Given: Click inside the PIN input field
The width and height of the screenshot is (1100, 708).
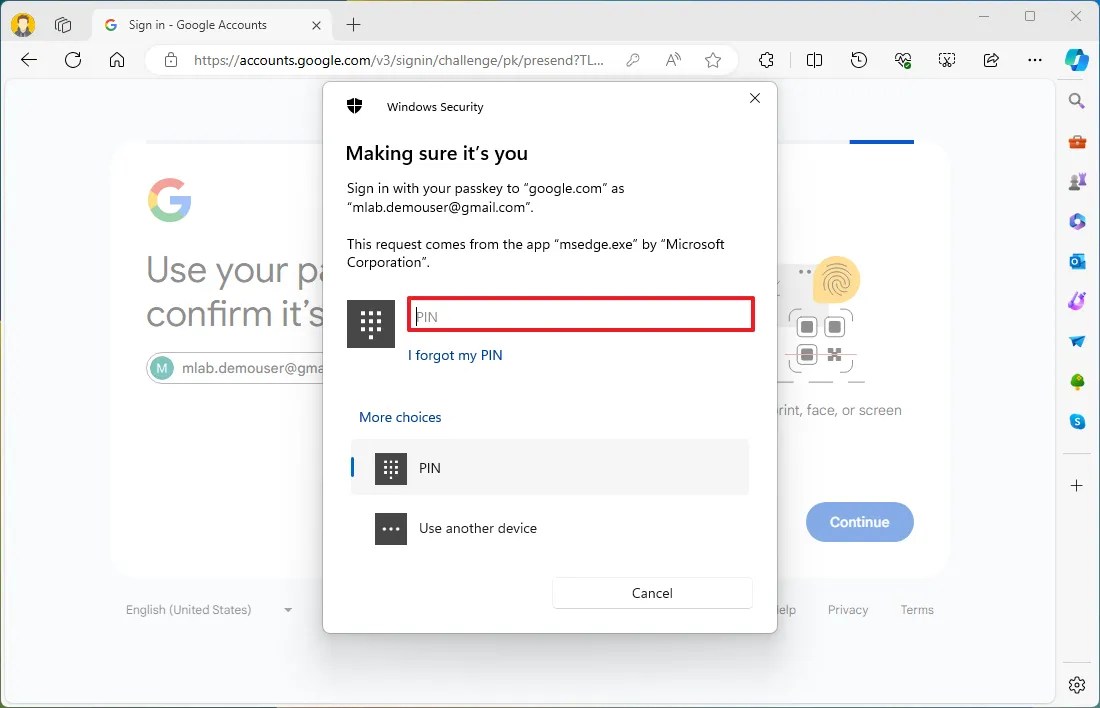Looking at the screenshot, I should [x=580, y=314].
